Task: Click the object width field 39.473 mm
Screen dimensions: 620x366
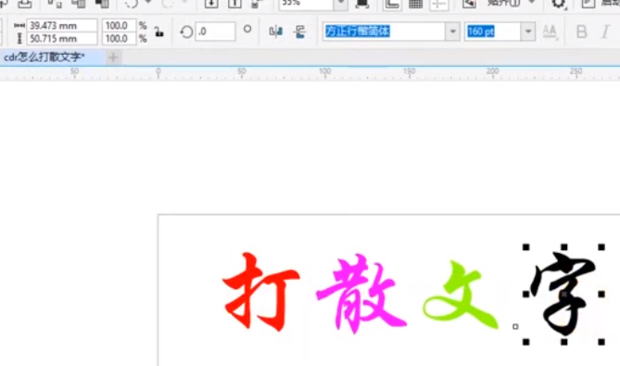Action: [62, 25]
